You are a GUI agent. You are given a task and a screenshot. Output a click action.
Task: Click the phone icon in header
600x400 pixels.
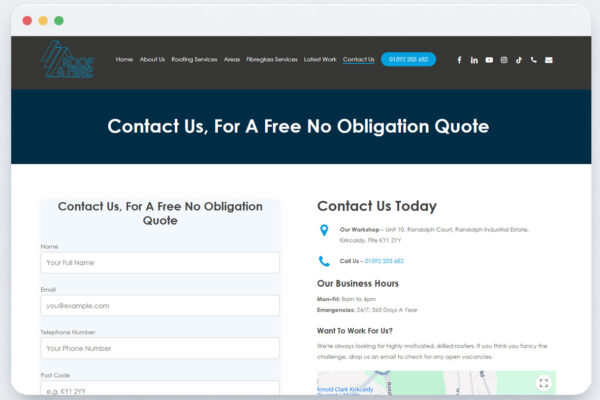(534, 60)
